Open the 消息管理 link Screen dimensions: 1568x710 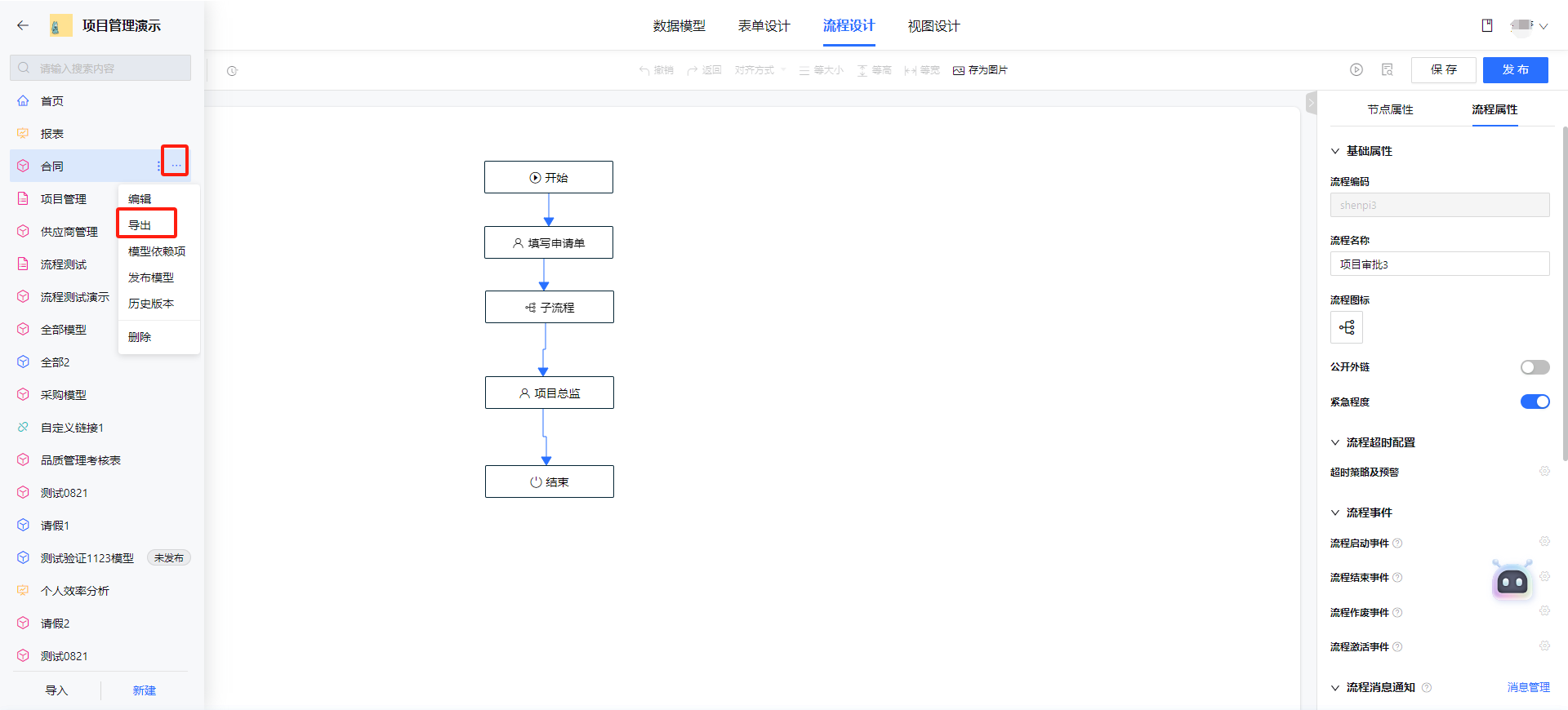click(x=1529, y=687)
